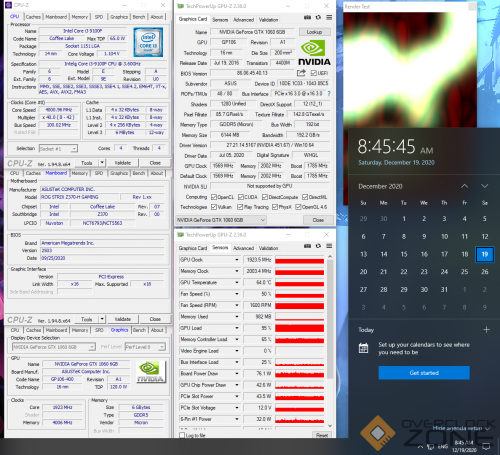Click the screenshot camera icon in GPU-Z Graphics Card window
The width and height of the screenshot is (500, 455).
307,18
